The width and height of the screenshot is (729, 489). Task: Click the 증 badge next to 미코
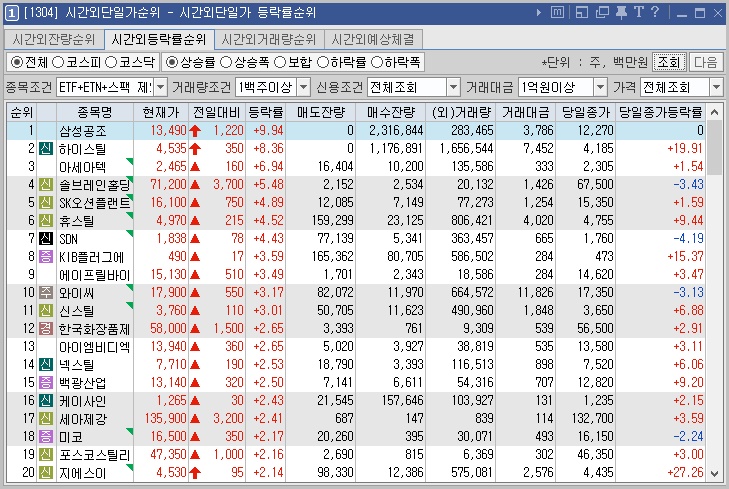46,436
